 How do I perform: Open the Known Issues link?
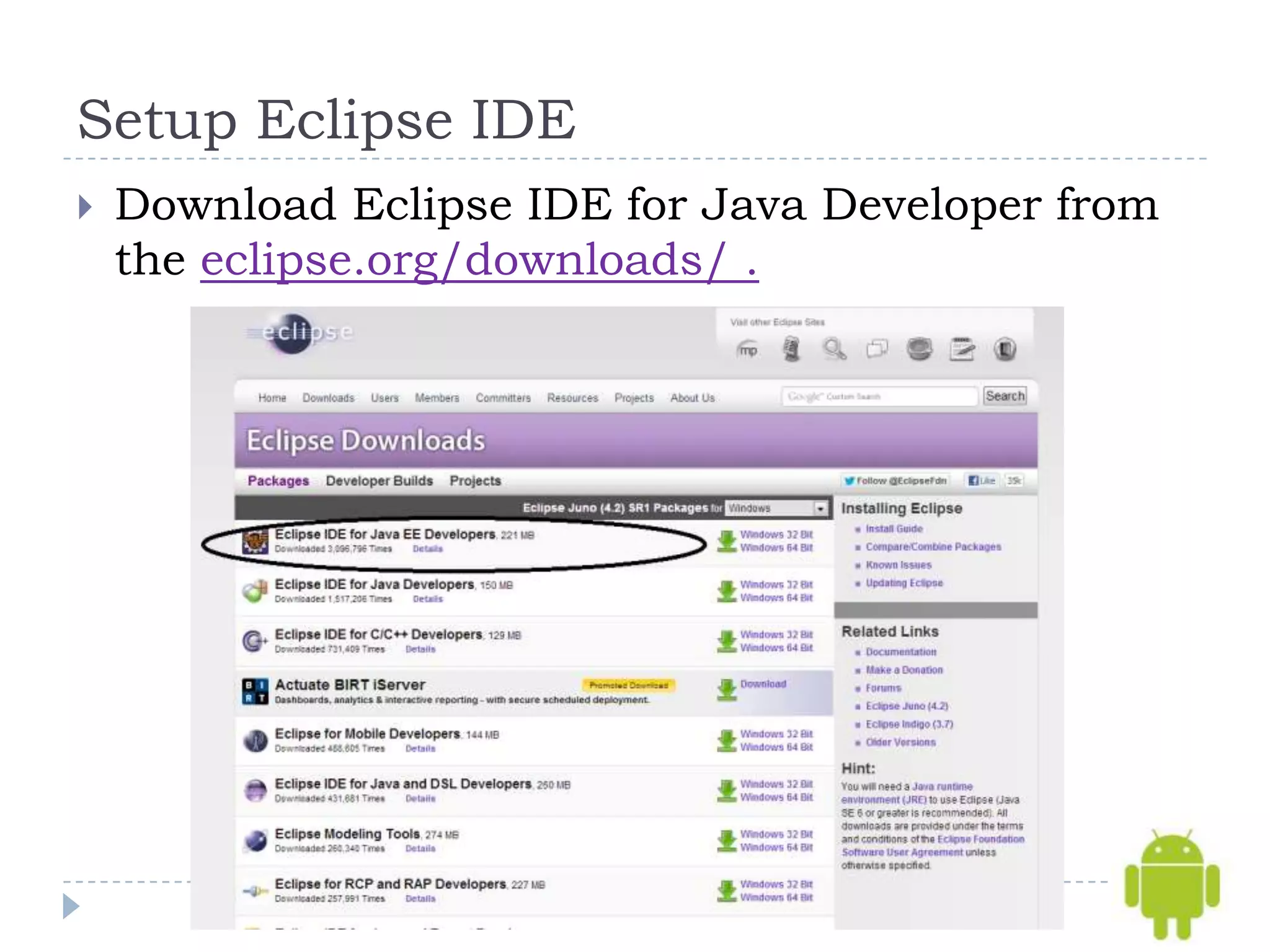(899, 565)
